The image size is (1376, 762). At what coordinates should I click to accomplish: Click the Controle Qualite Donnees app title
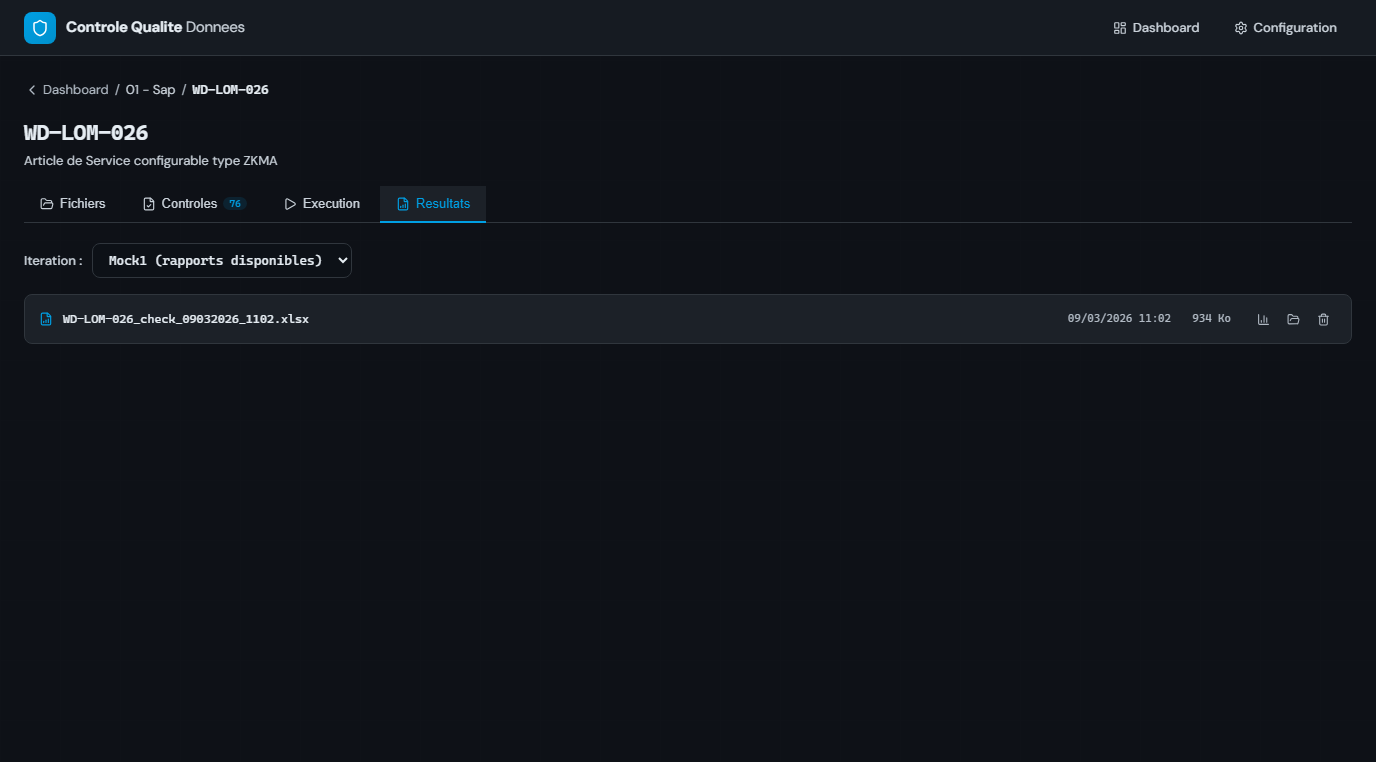[155, 27]
